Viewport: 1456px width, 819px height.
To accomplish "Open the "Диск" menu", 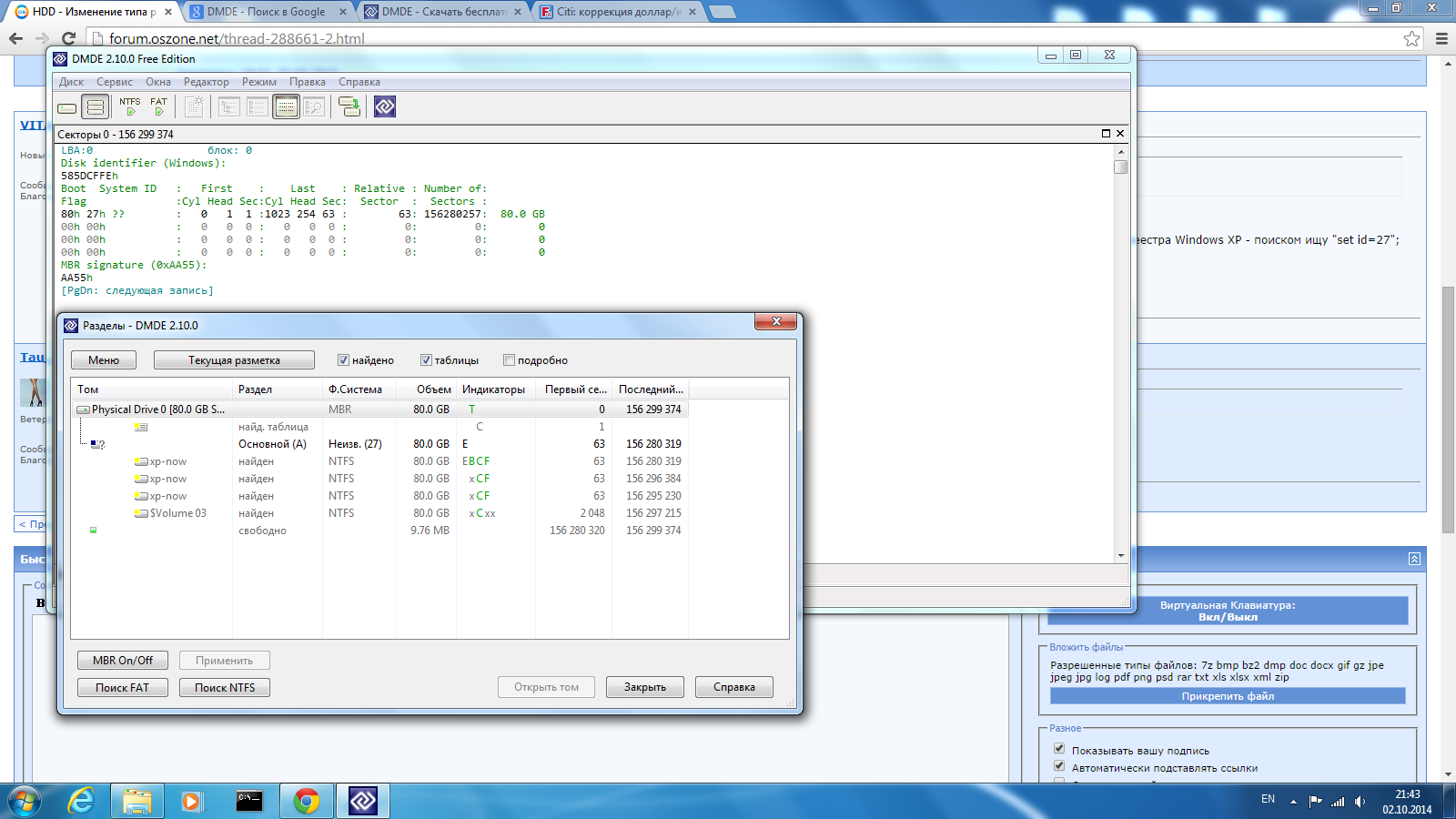I will [71, 82].
